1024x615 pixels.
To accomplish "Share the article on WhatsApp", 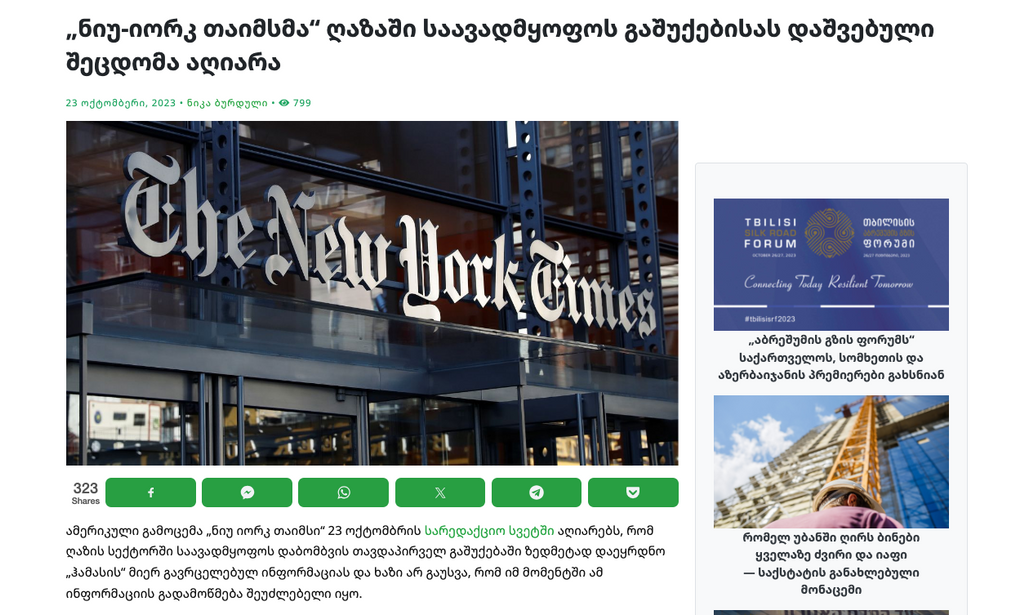I will (344, 492).
